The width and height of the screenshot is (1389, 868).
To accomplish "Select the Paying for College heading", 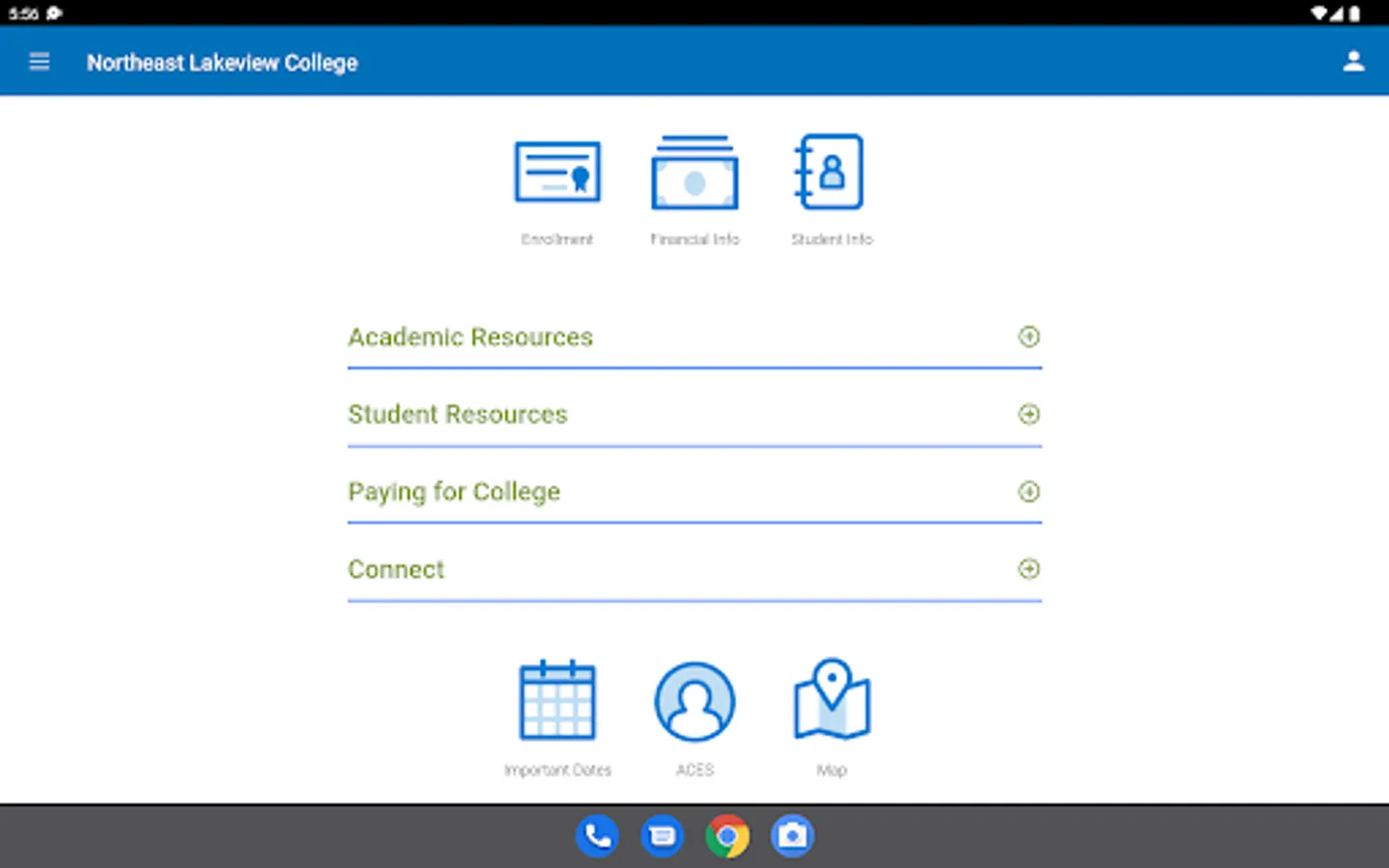I will 454,492.
